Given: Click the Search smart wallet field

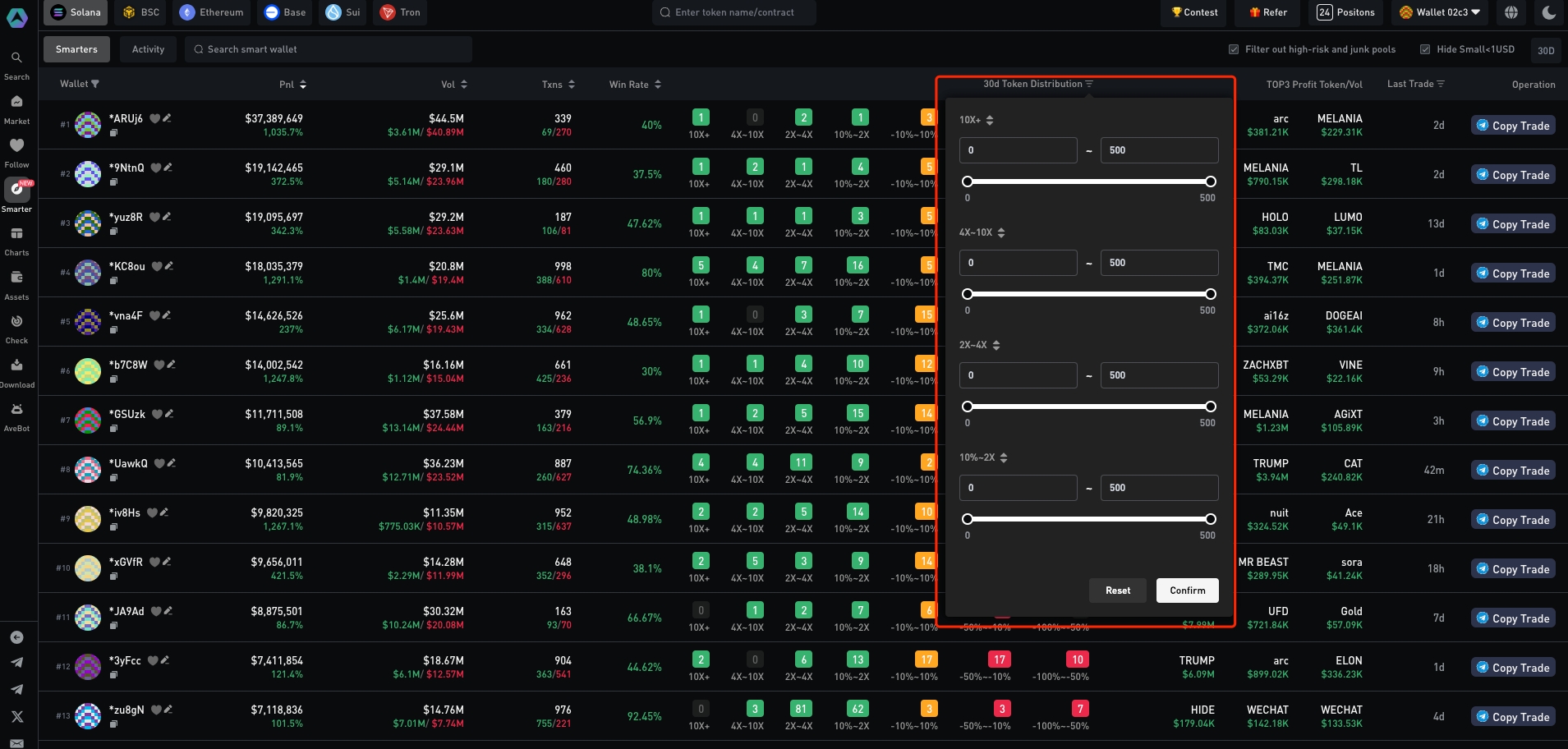Looking at the screenshot, I should coord(329,49).
